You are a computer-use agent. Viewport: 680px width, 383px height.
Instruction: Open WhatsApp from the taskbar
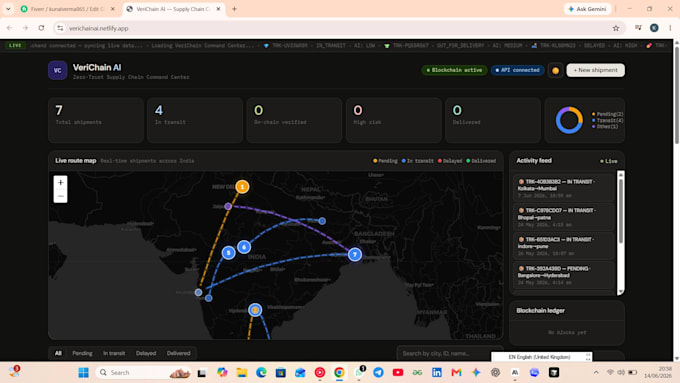click(x=359, y=373)
